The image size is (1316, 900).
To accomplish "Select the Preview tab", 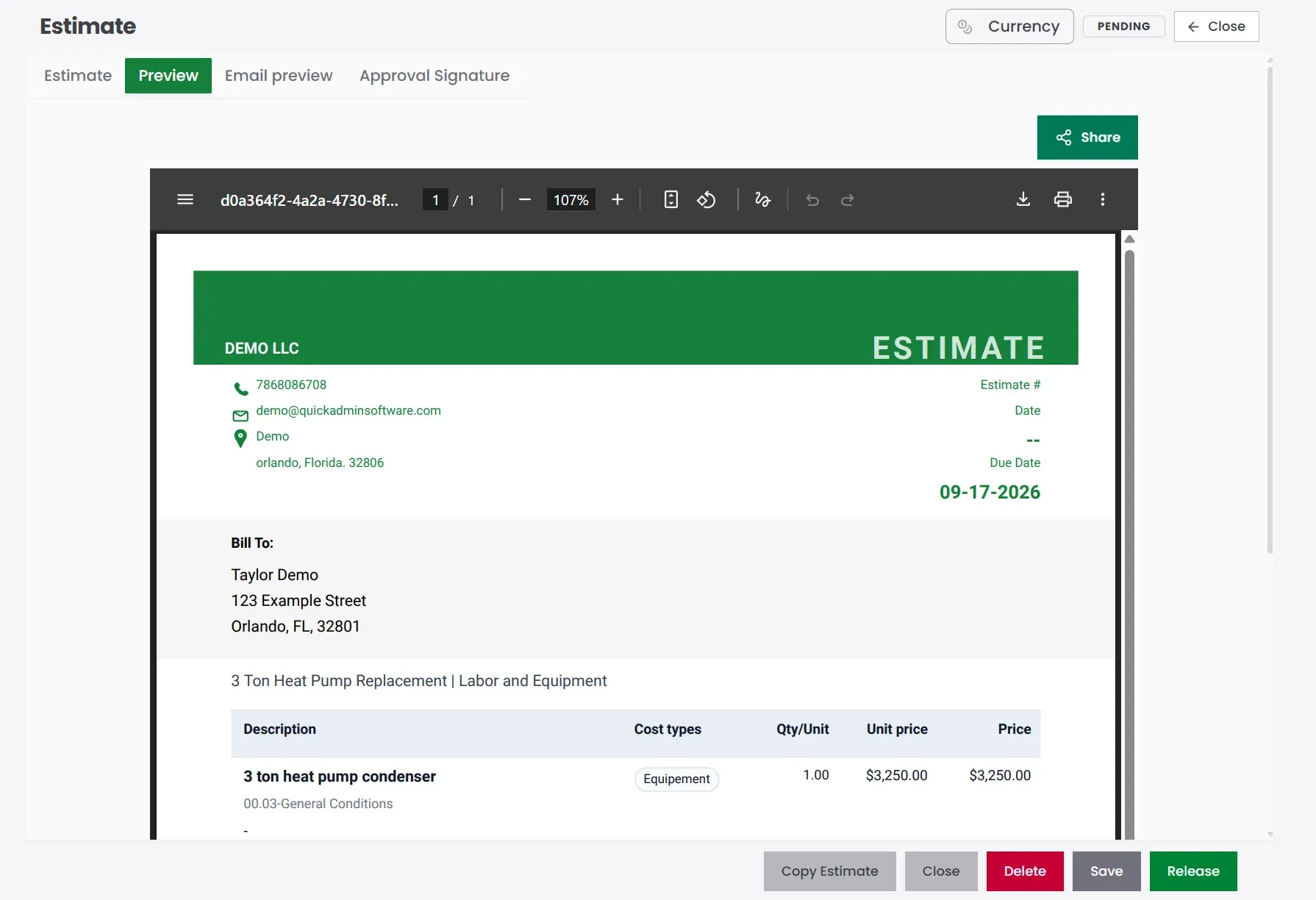I will click(x=168, y=76).
